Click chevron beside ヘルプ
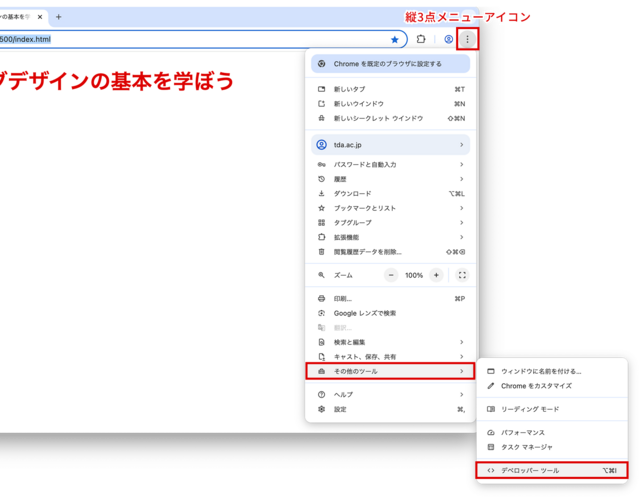The height and width of the screenshot is (498, 640). pyautogui.click(x=462, y=395)
